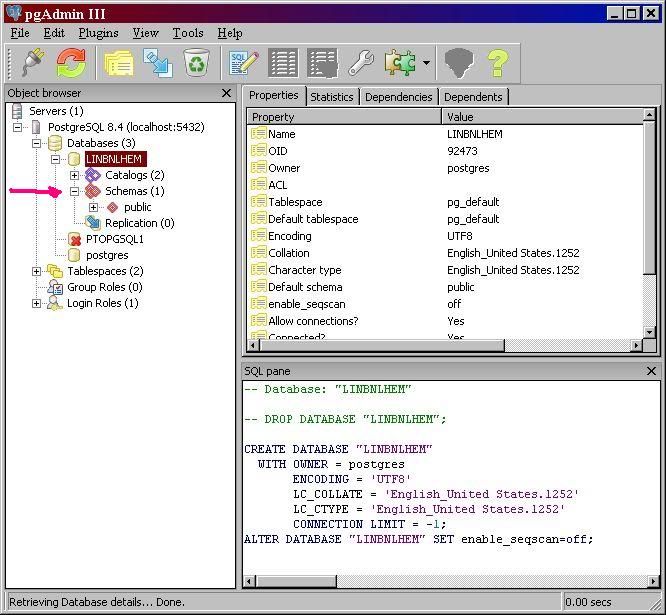Select PostgreSQL 8.4 (localhost:5432) server

pyautogui.click(x=126, y=127)
